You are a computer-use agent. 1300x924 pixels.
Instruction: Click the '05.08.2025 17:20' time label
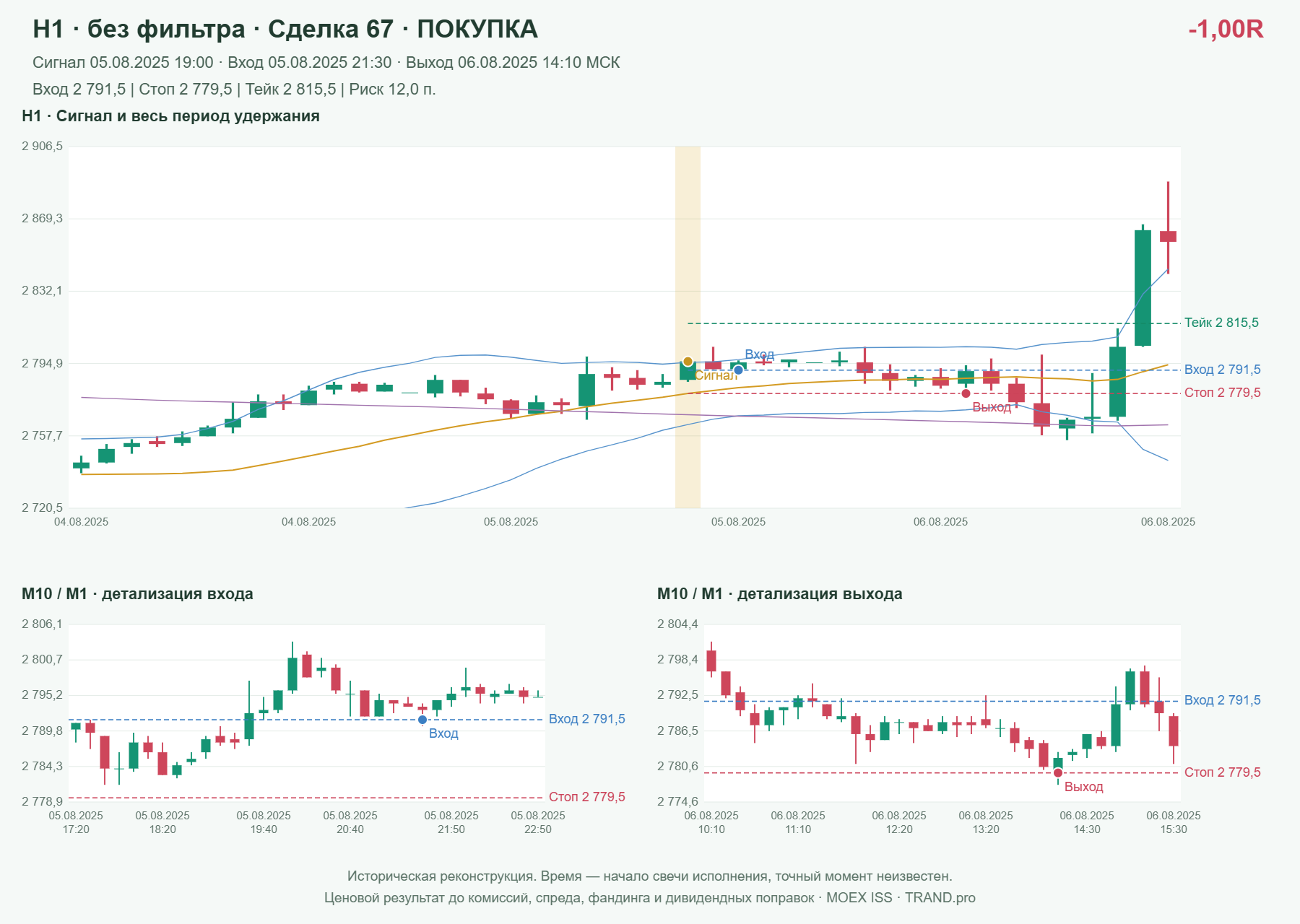point(76,822)
